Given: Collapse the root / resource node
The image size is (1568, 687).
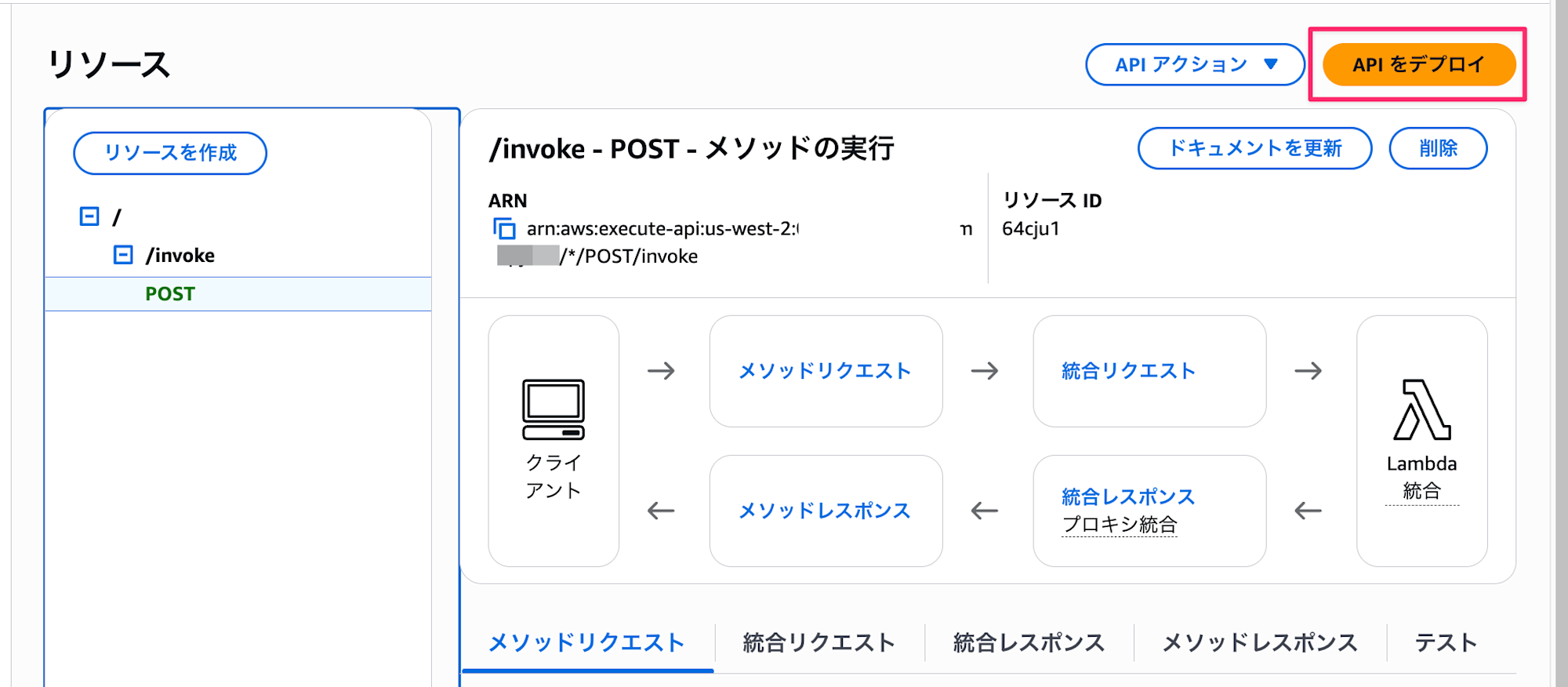Looking at the screenshot, I should (x=89, y=216).
